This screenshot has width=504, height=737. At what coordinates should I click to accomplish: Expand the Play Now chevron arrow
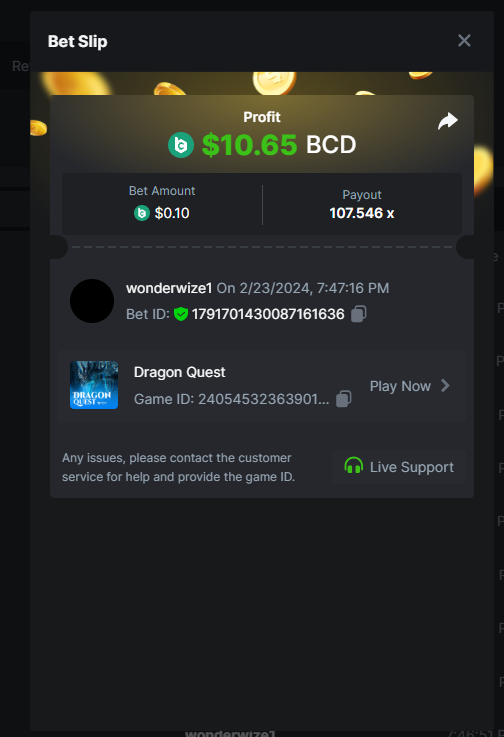click(x=445, y=386)
